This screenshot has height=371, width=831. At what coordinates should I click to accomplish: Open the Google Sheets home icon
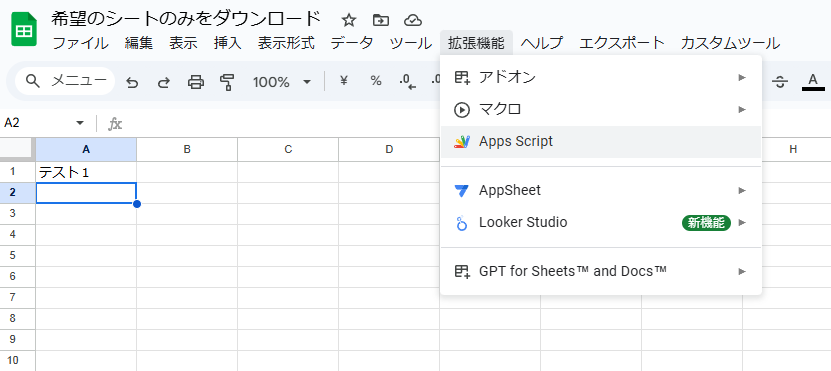pyautogui.click(x=24, y=31)
